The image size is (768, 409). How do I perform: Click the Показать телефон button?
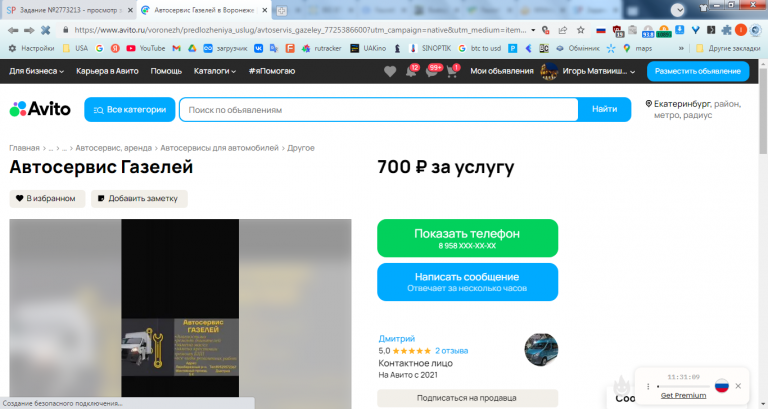[x=467, y=238]
